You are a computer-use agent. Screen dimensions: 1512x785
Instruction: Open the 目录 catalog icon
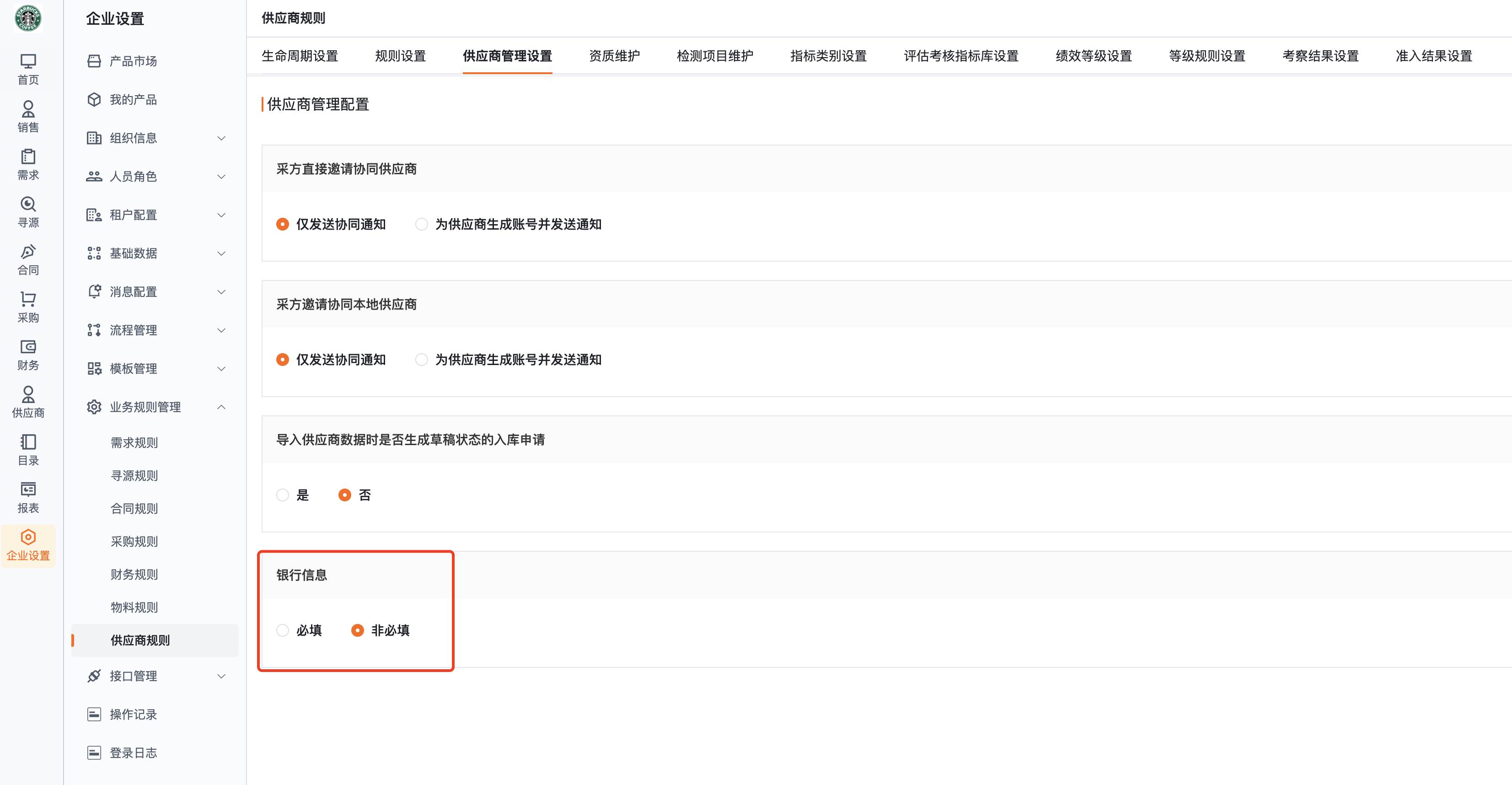(28, 441)
